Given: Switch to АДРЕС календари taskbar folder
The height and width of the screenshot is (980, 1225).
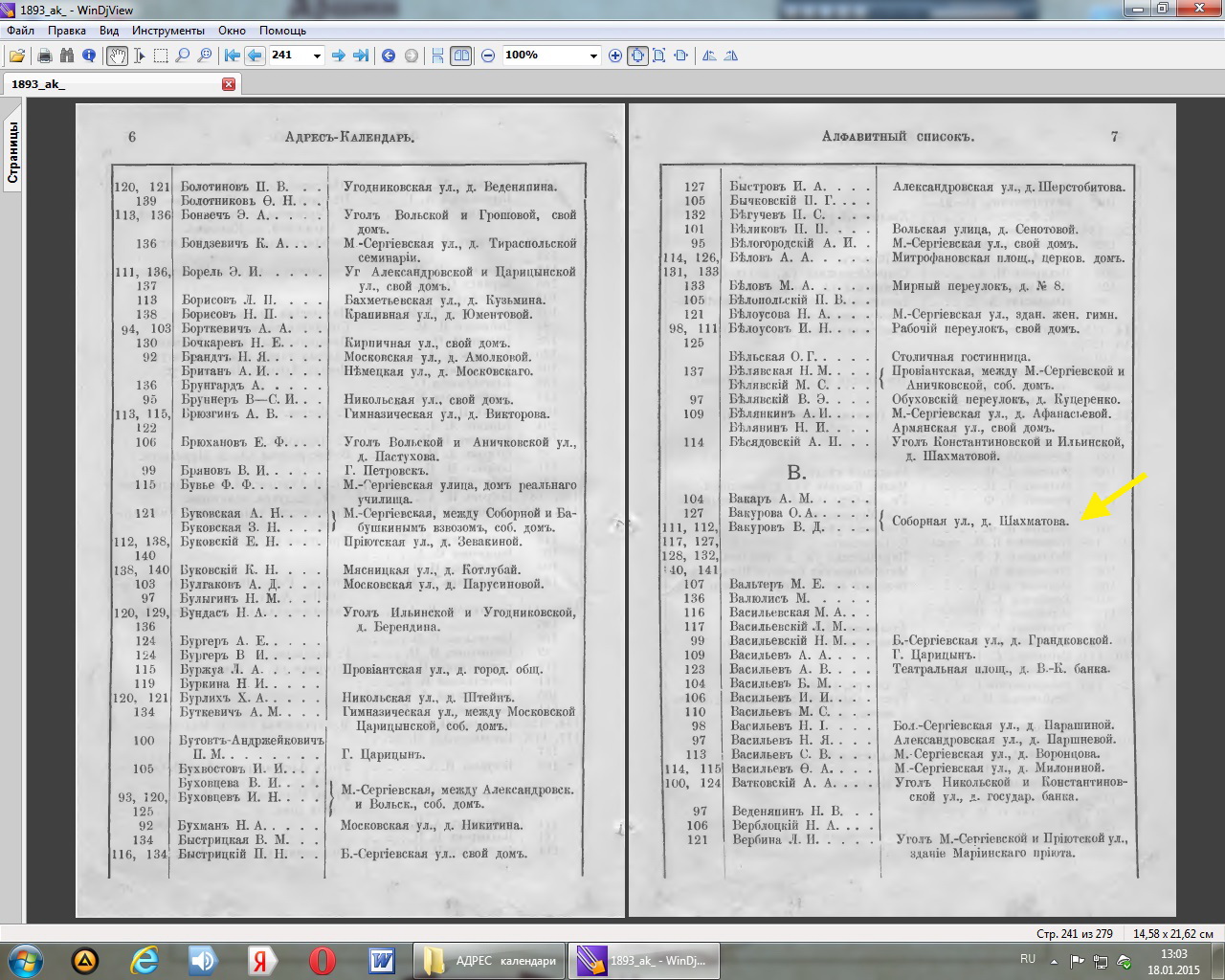Looking at the screenshot, I should point(491,961).
